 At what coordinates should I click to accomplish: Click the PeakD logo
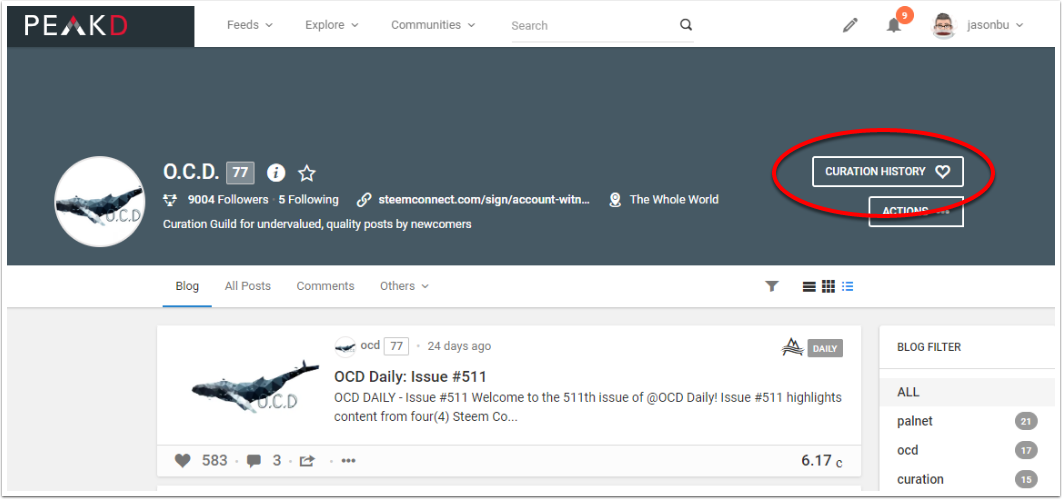(x=76, y=26)
